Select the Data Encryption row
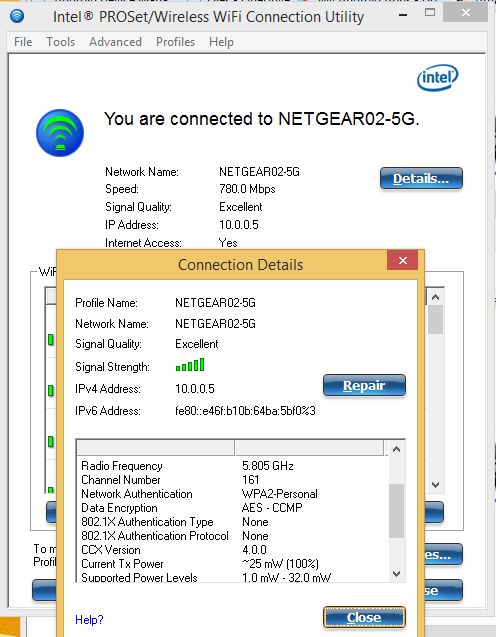496x637 pixels. (x=232, y=508)
